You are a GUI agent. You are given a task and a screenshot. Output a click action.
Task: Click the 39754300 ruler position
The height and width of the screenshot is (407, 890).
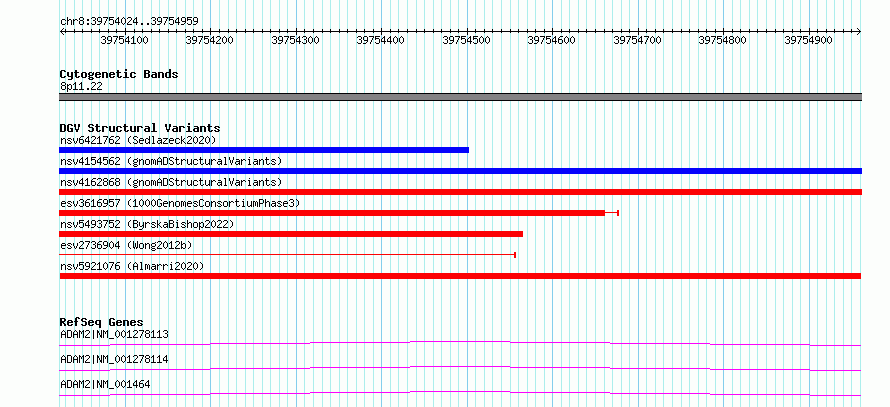tap(295, 40)
